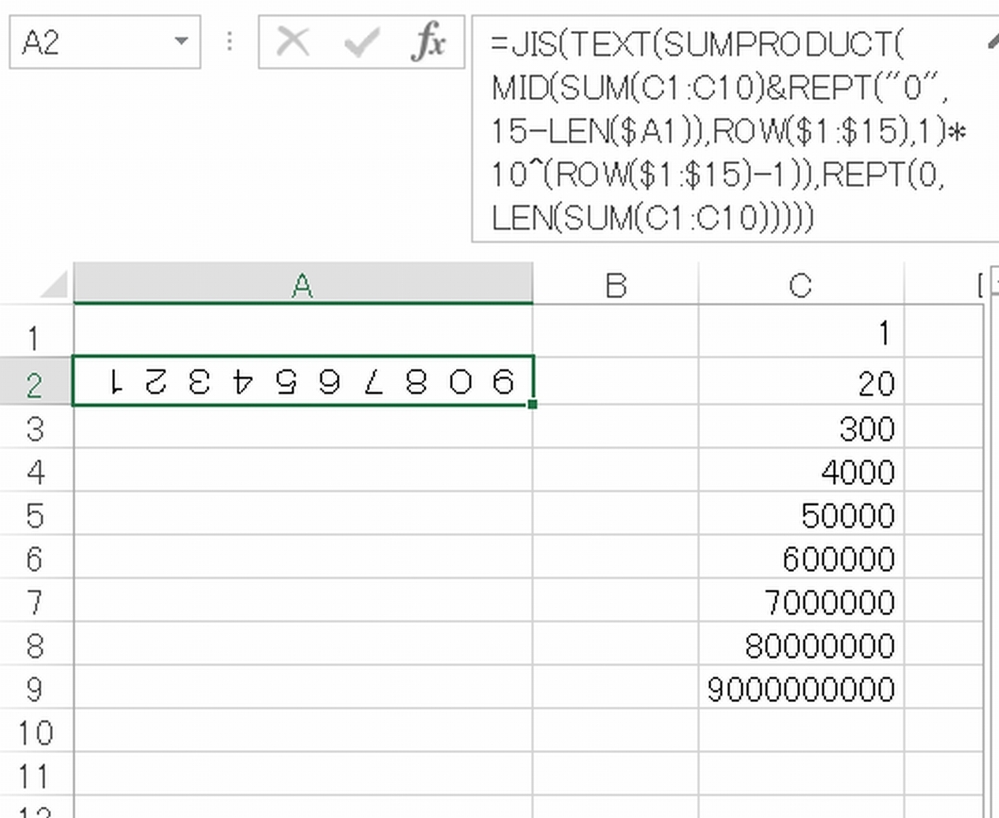This screenshot has height=818, width=999.
Task: Select row 10 header
Action: (x=36, y=732)
